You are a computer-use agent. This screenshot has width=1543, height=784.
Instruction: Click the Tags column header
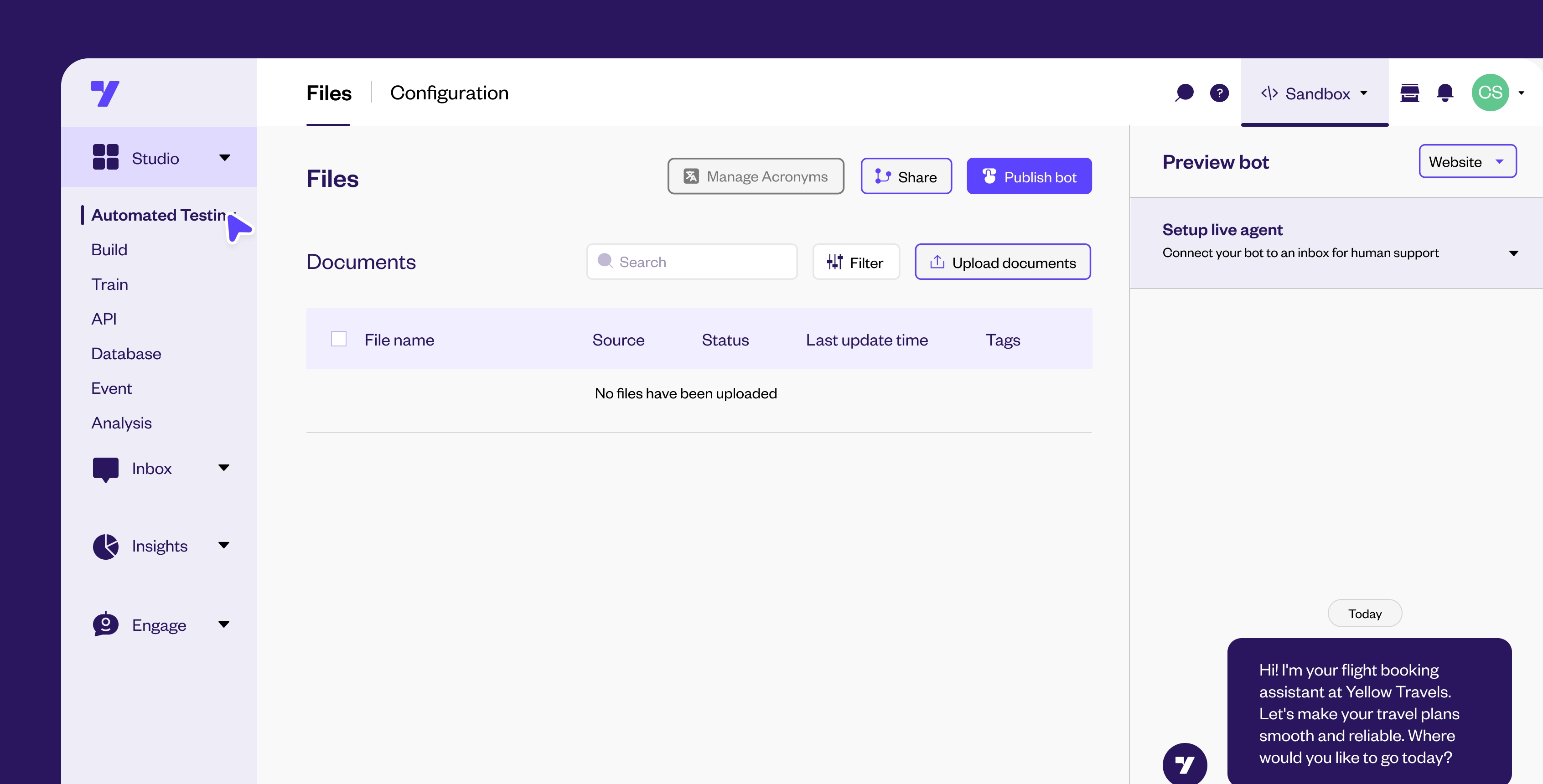(x=1003, y=340)
